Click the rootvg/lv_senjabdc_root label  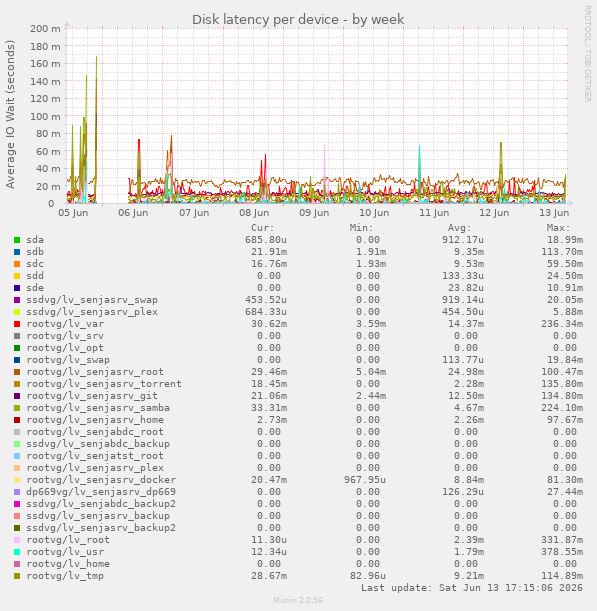point(95,432)
